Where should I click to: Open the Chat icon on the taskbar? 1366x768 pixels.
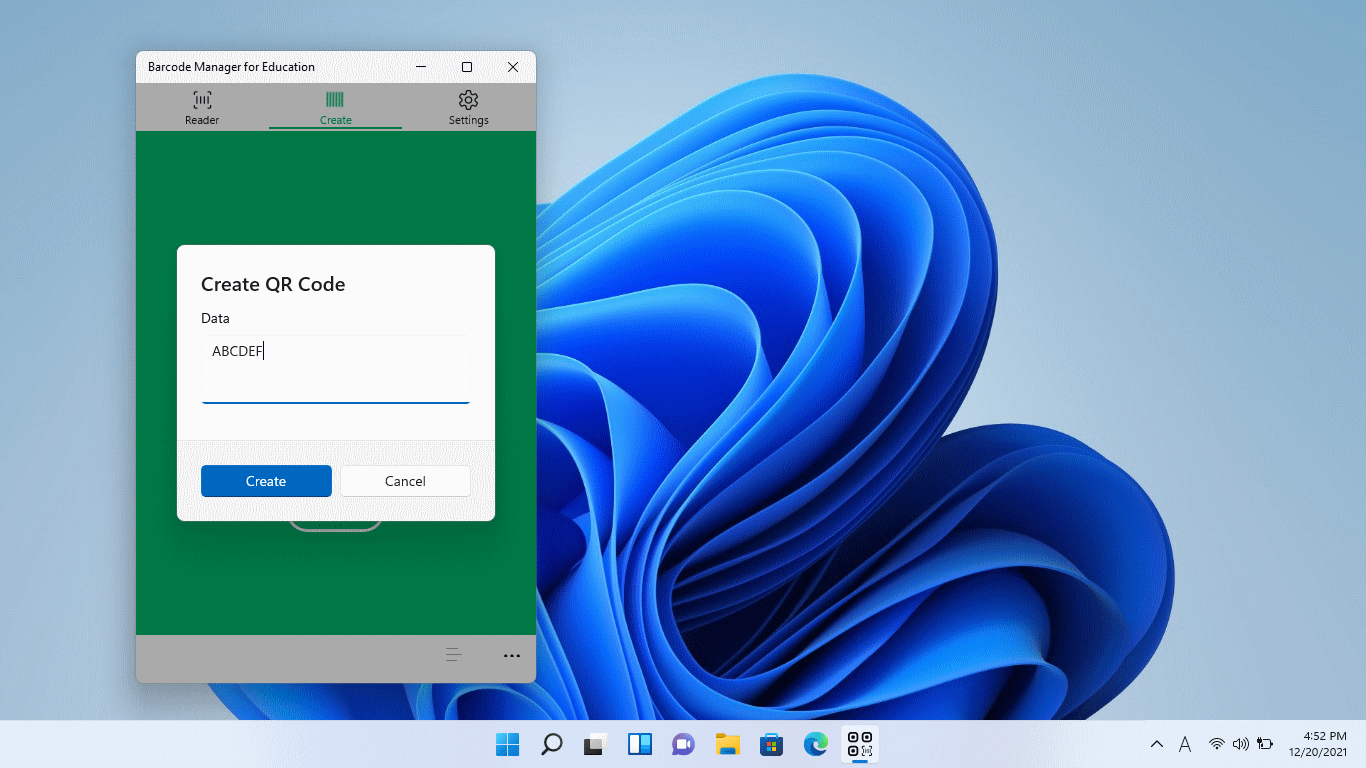[683, 744]
